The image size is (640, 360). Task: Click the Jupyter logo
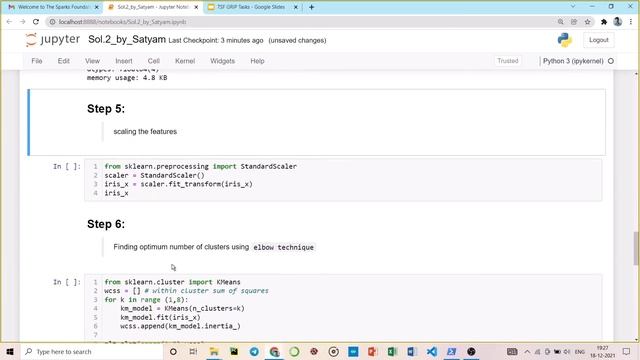coord(52,40)
